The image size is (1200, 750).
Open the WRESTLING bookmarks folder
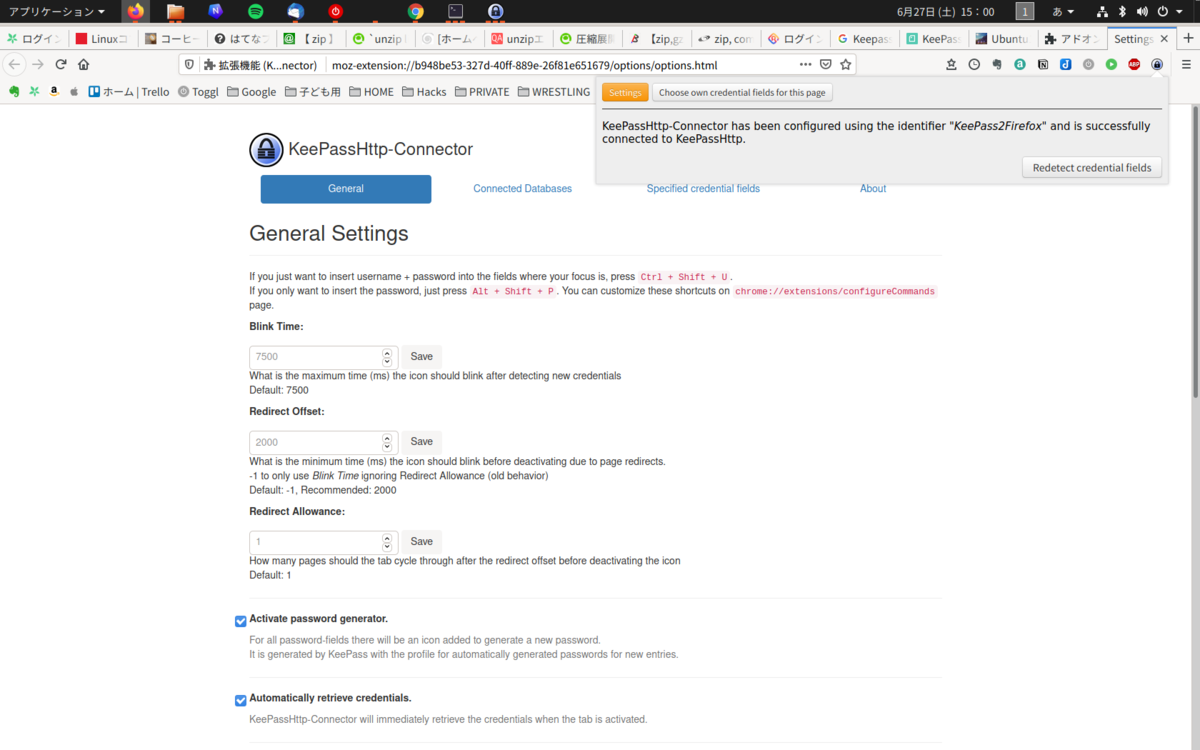(x=553, y=91)
